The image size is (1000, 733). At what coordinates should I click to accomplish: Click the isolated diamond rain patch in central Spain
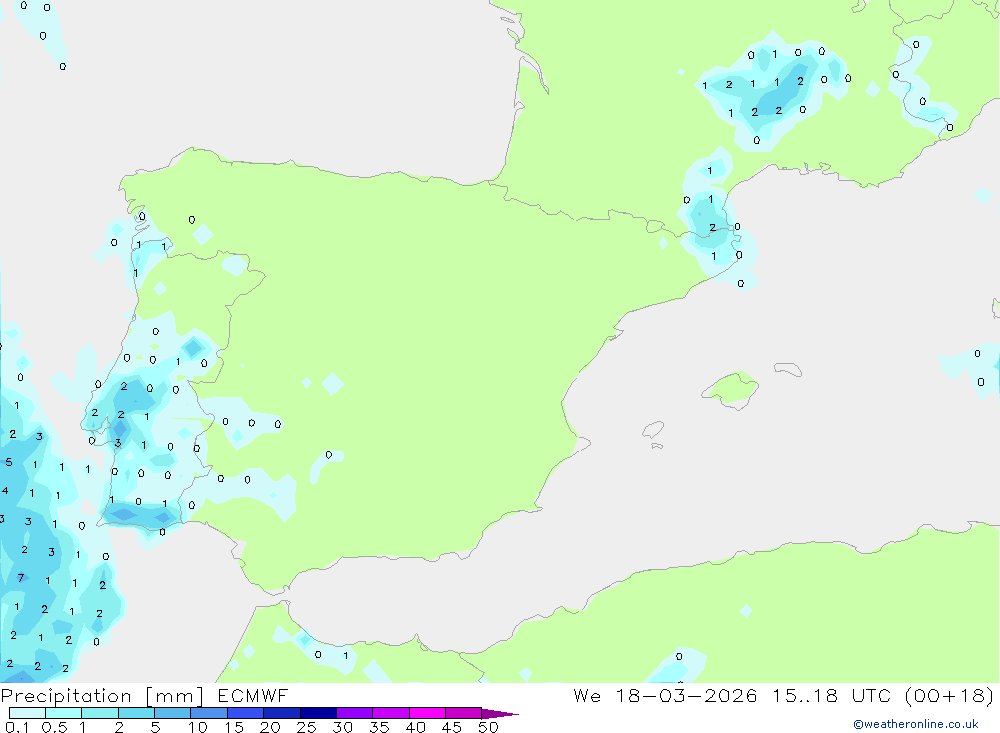point(331,384)
